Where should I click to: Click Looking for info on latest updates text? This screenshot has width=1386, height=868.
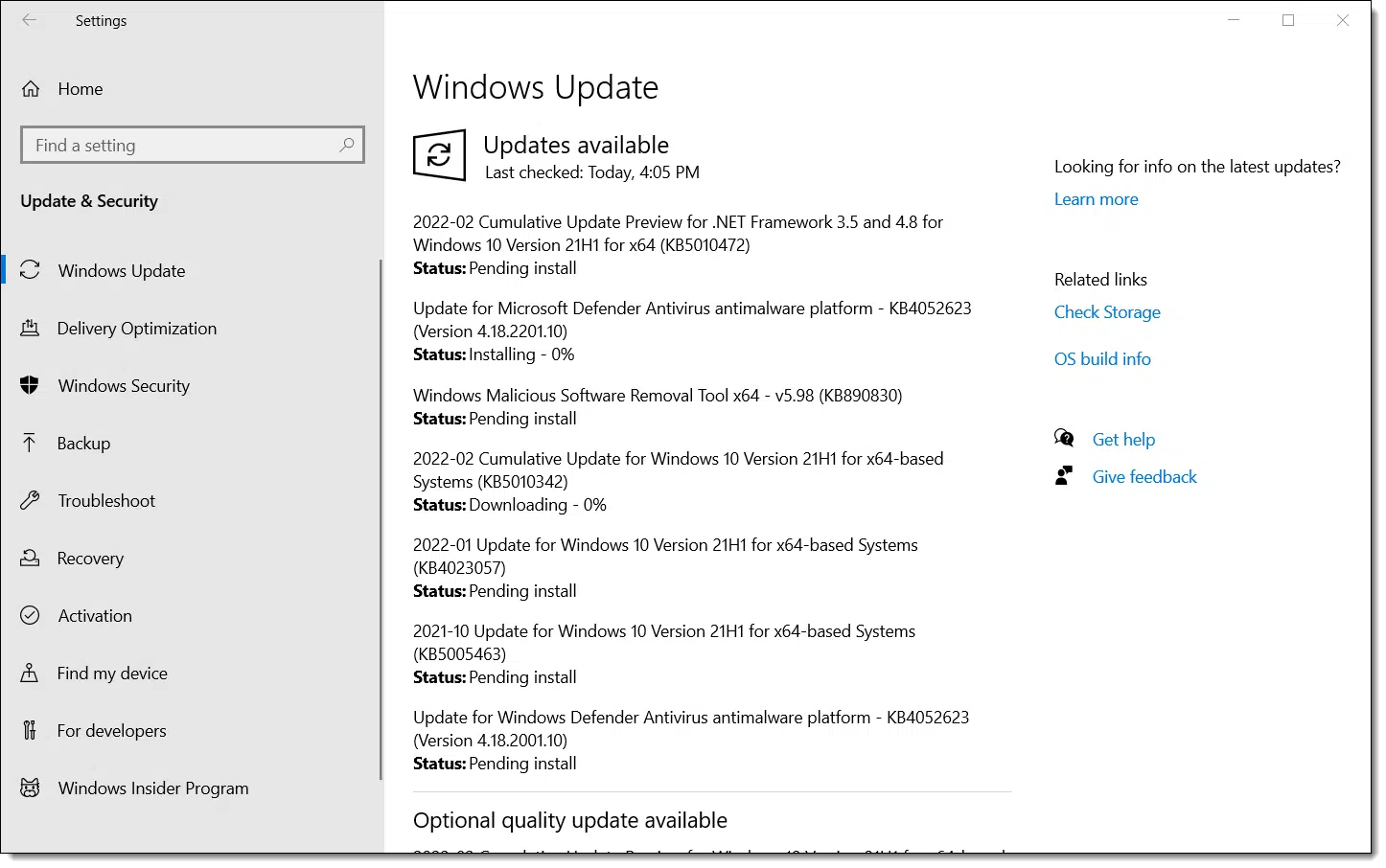[1197, 167]
